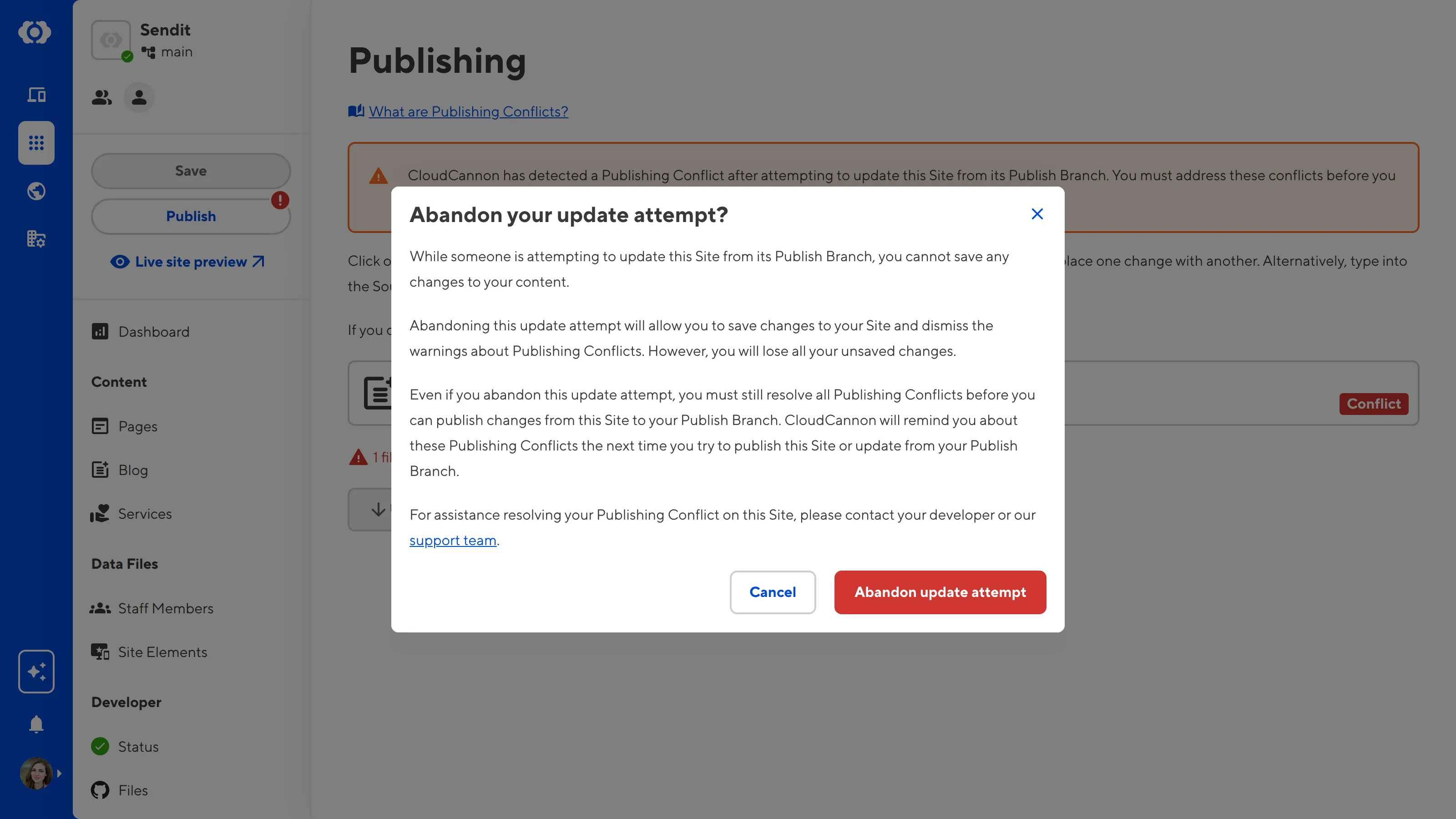Open the notifications bell icon
Viewport: 1456px width, 819px height.
pyautogui.click(x=36, y=724)
